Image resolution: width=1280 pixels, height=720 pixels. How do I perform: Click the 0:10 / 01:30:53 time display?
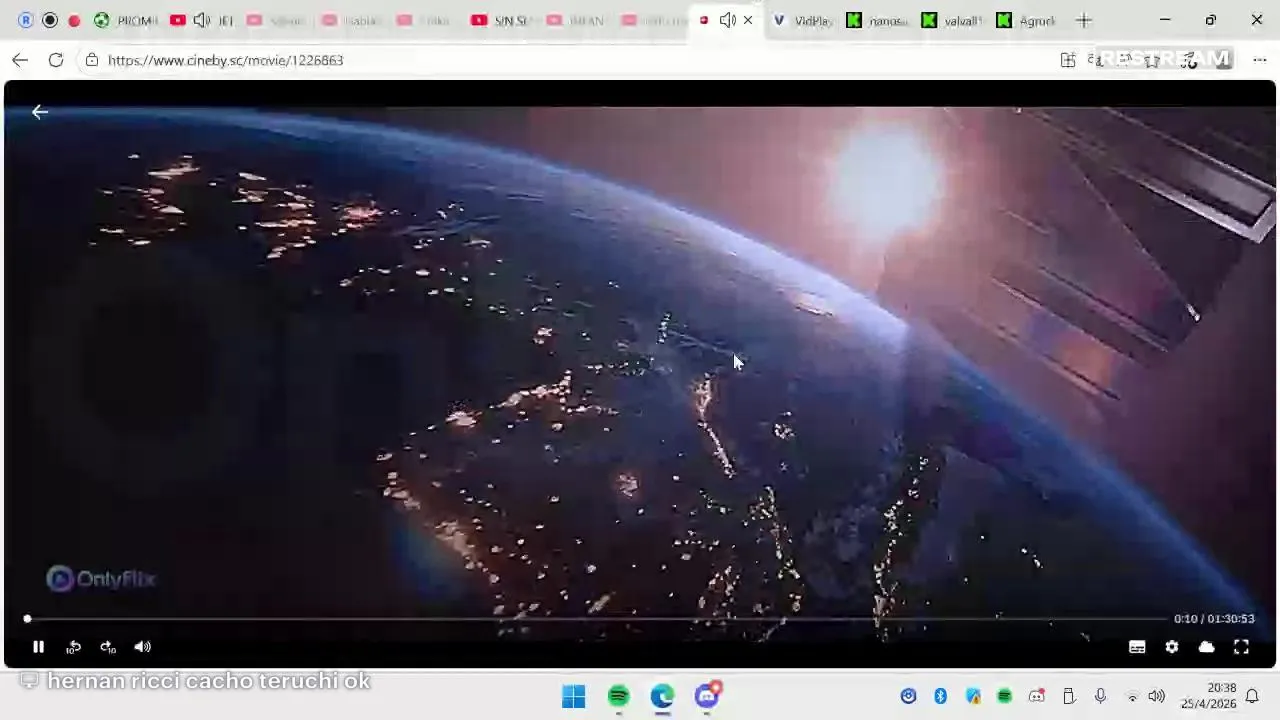[x=1214, y=619]
